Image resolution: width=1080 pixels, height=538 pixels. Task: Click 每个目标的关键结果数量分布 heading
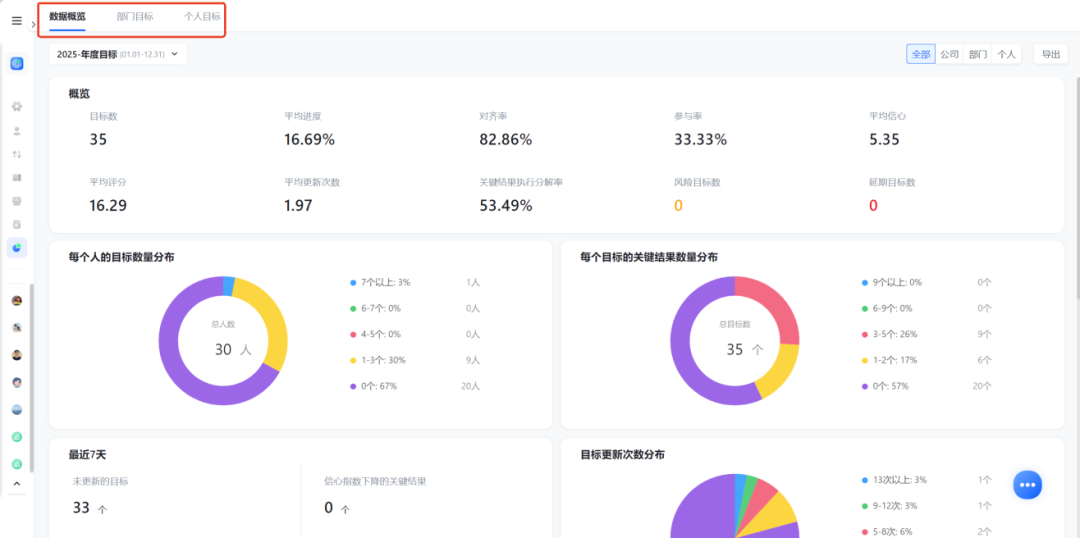pos(649,257)
